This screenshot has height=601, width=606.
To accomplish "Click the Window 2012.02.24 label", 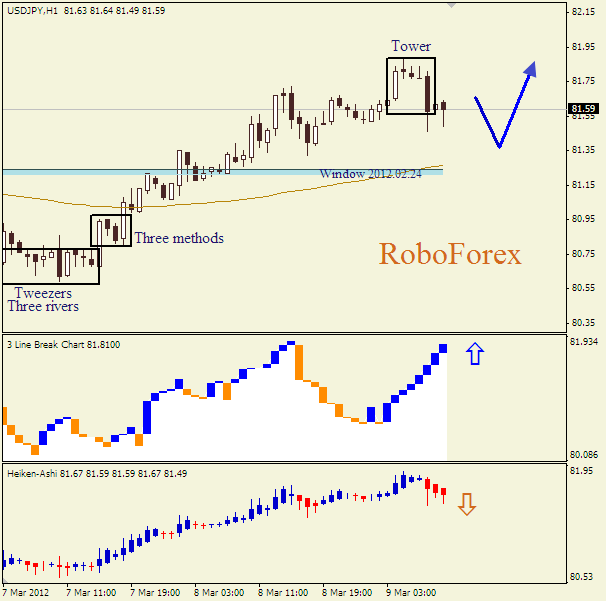I will click(370, 173).
